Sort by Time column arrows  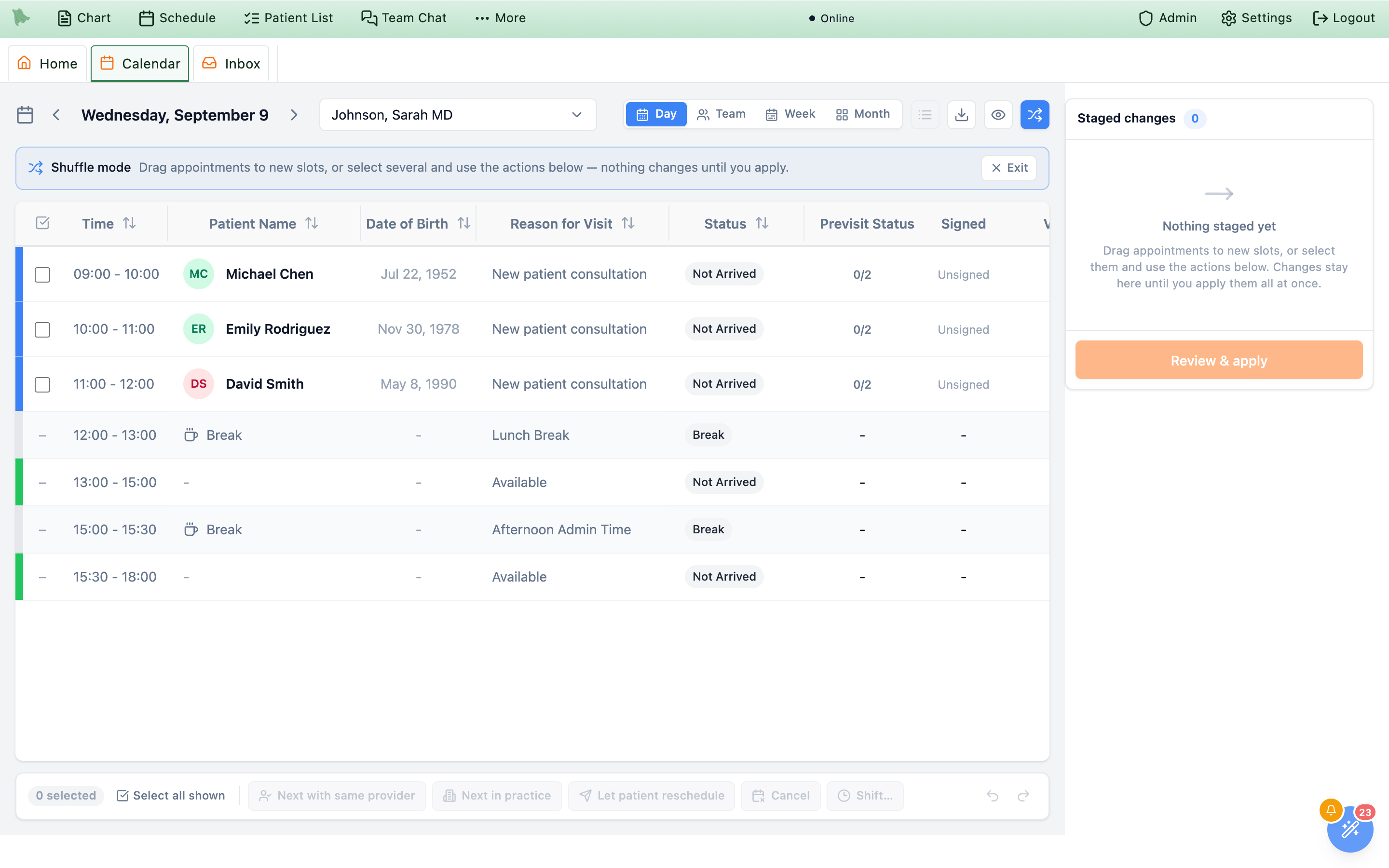tap(130, 223)
